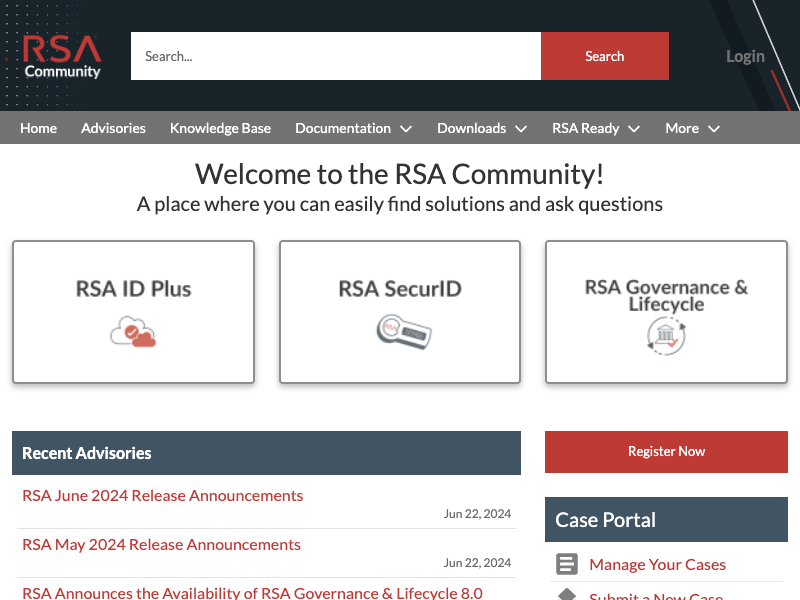Viewport: 800px width, 600px height.
Task: Open the Advisories menu item
Action: (113, 128)
